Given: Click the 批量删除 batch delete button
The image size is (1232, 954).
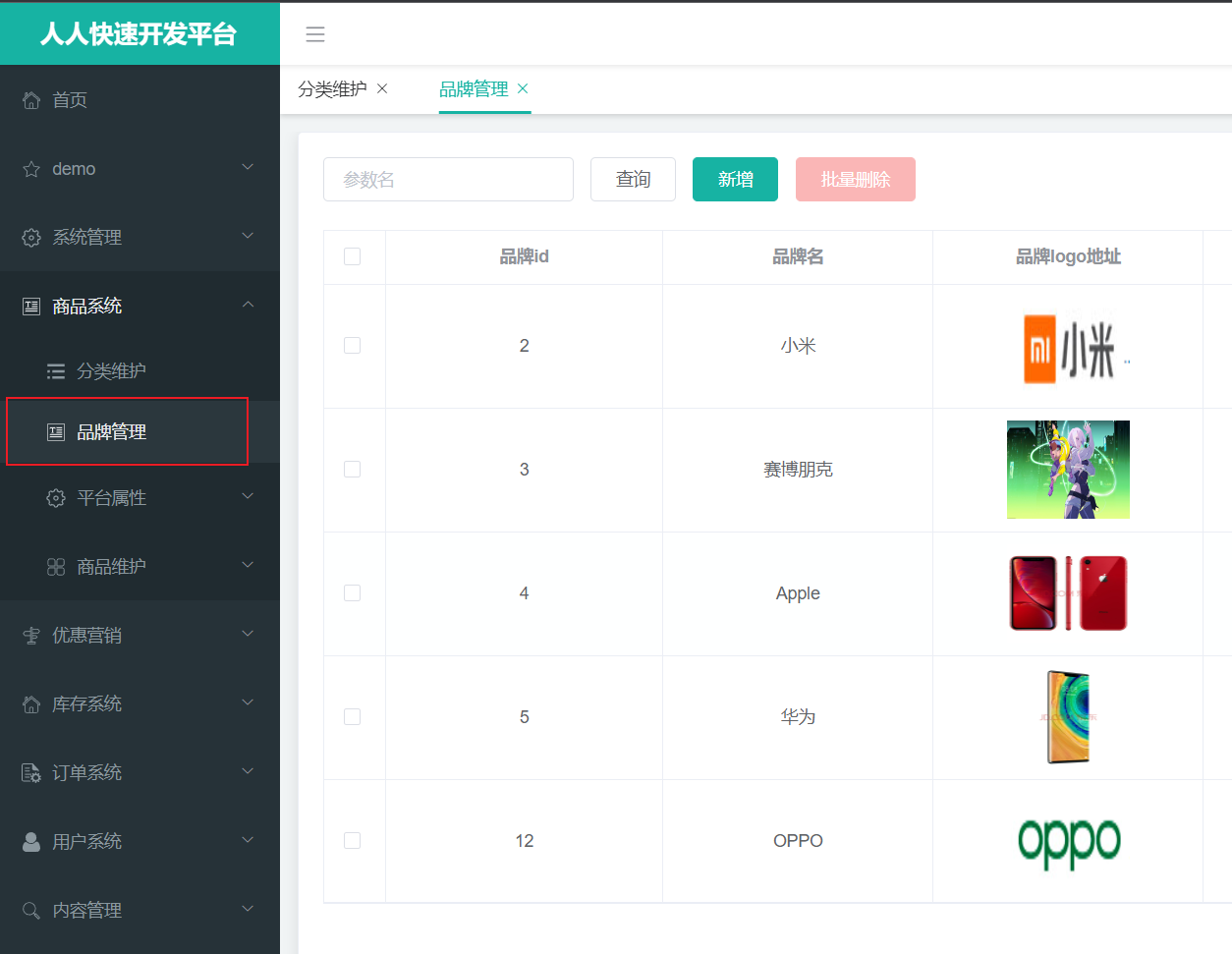Looking at the screenshot, I should (x=856, y=180).
